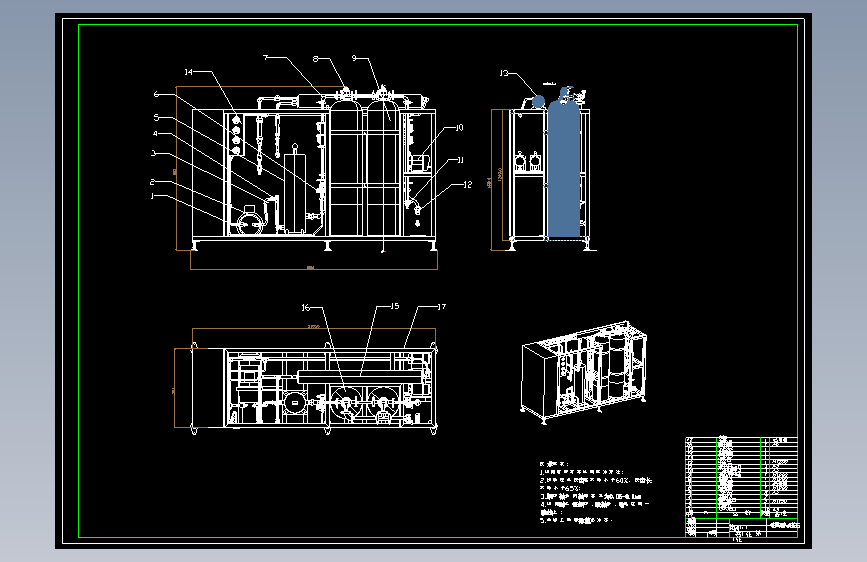Select balloon number 6 callout
The height and width of the screenshot is (562, 867).
pos(156,95)
